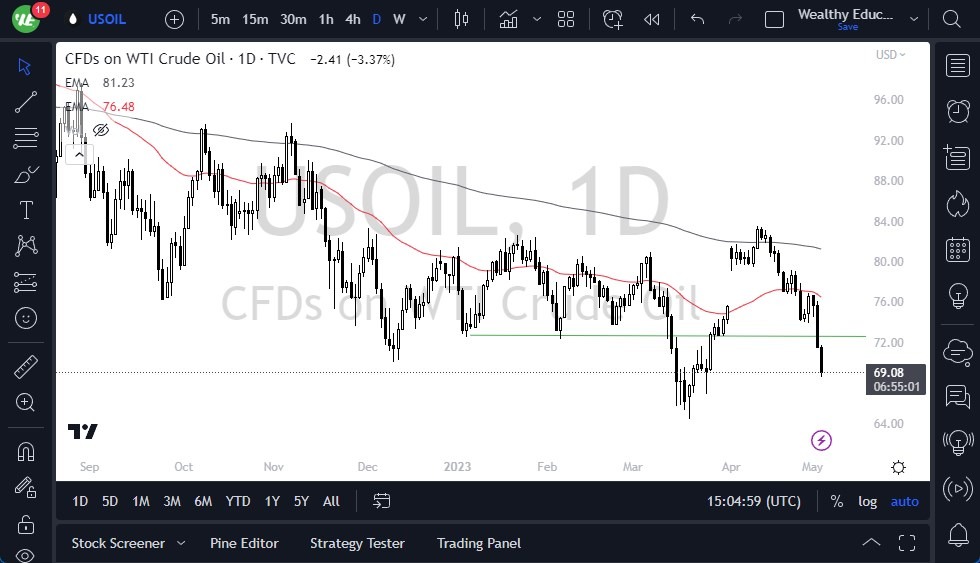Open the alerts panel clock icon

pos(957,111)
